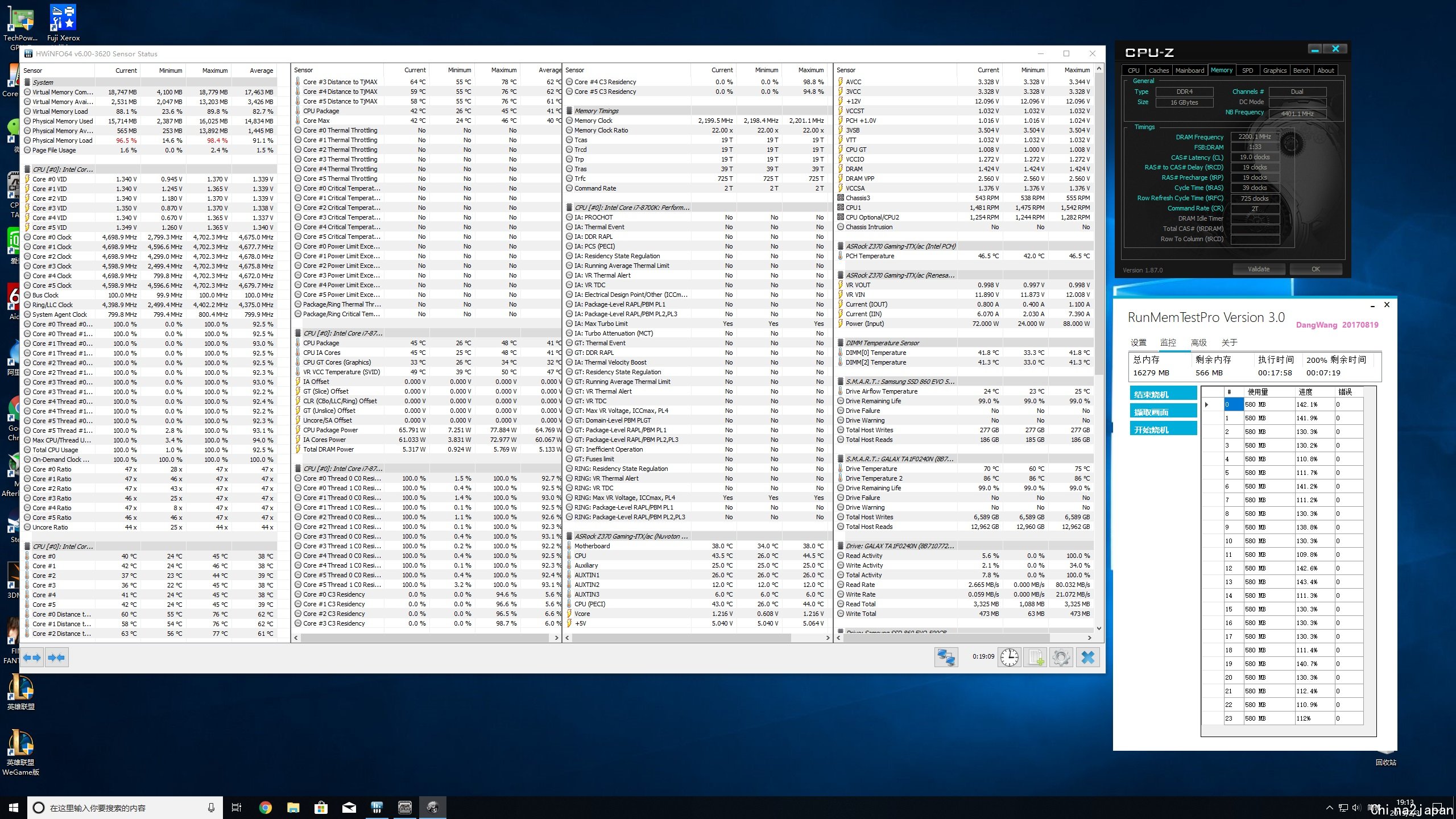Image resolution: width=1456 pixels, height=819 pixels.
Task: Click taskbar search input box
Action: [125, 808]
